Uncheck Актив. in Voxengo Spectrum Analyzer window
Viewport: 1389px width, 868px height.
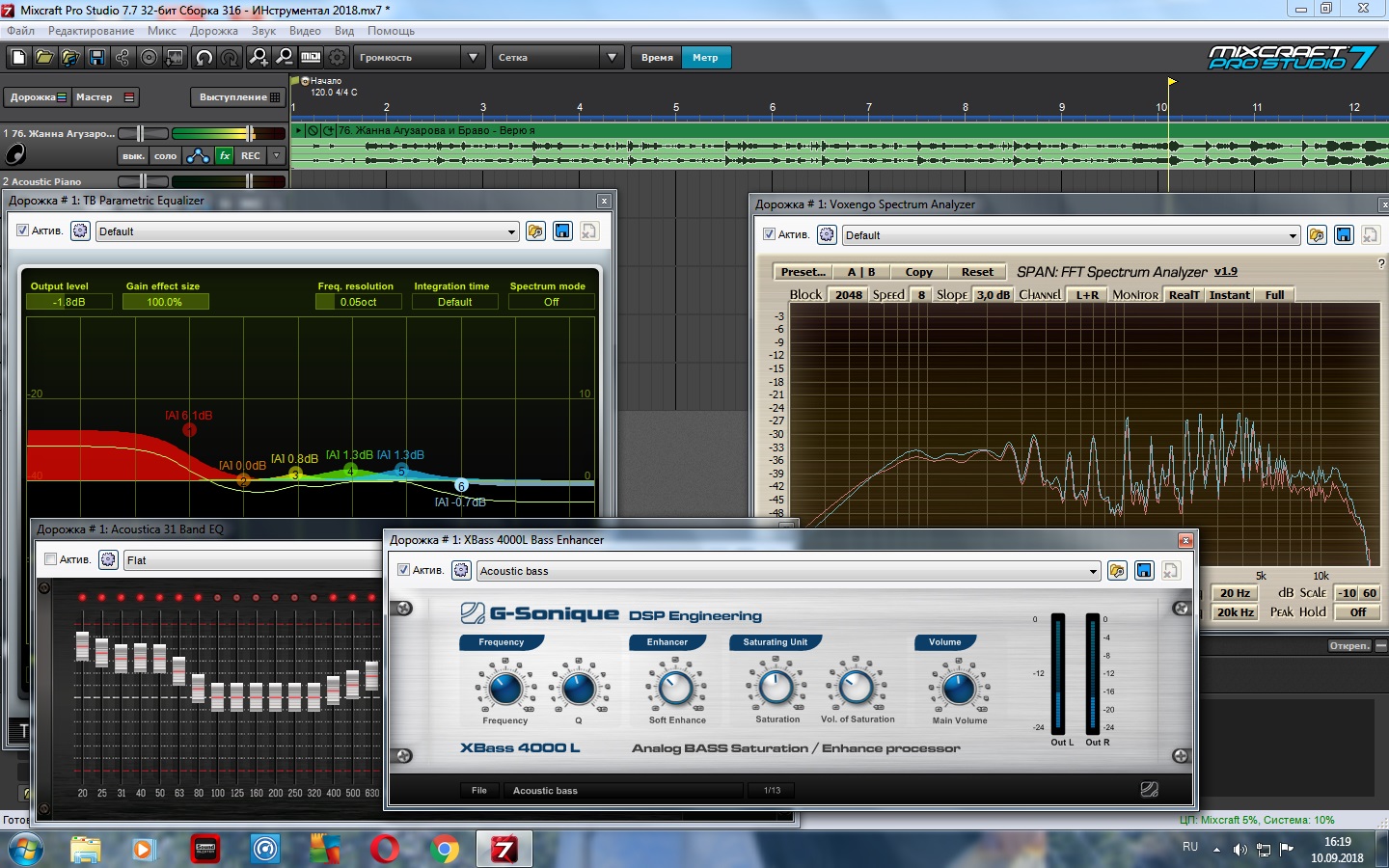pos(770,234)
